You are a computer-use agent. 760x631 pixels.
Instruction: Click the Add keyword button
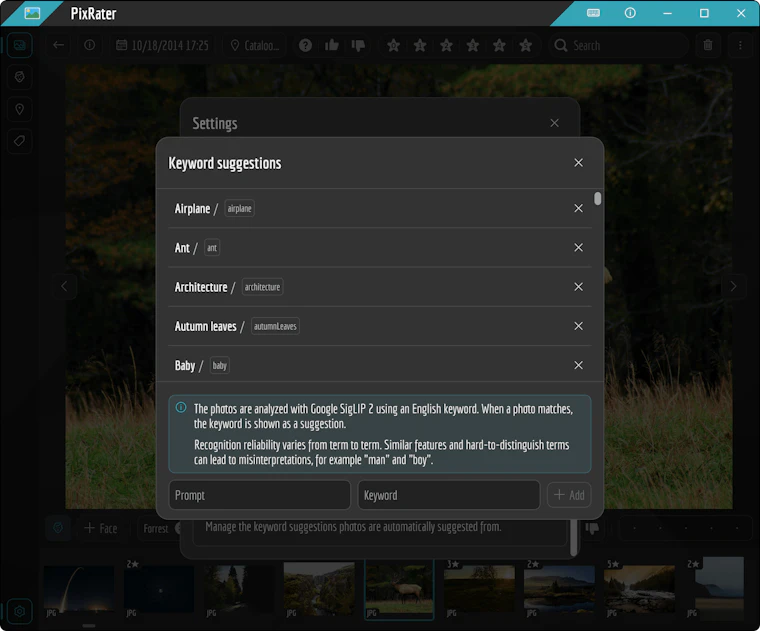(569, 495)
